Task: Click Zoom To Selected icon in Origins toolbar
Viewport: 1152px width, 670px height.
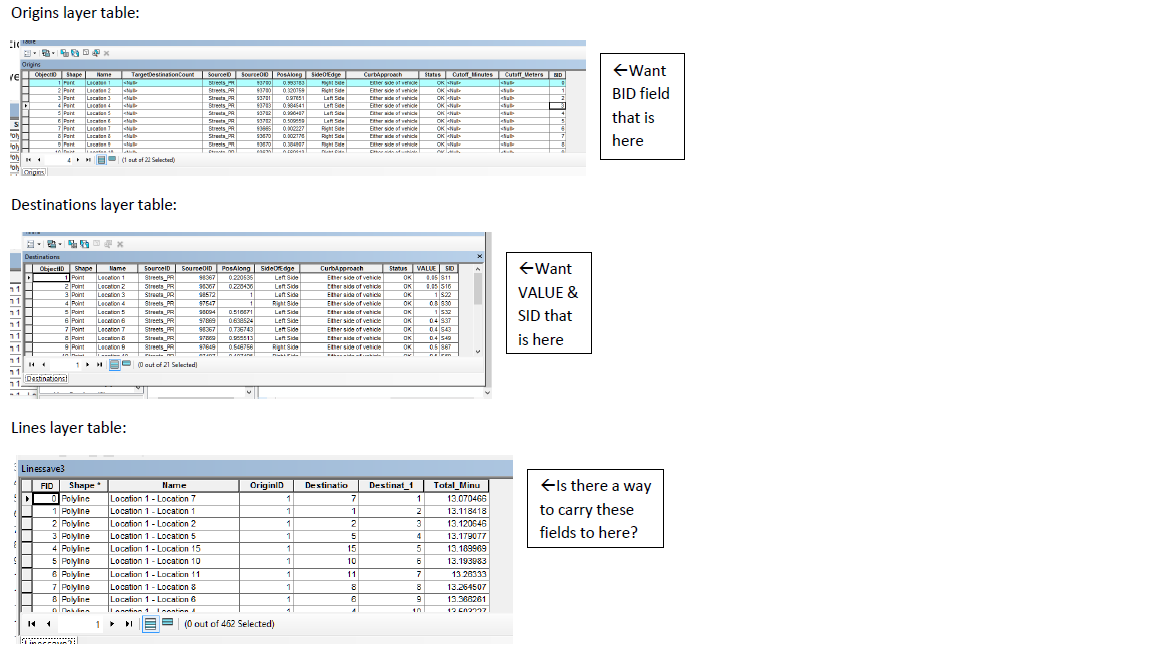Action: click(96, 53)
